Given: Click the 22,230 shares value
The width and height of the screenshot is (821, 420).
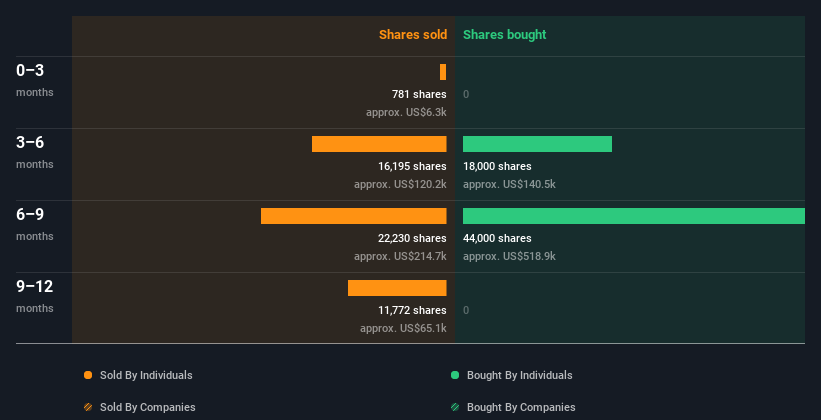Looking at the screenshot, I should [412, 238].
